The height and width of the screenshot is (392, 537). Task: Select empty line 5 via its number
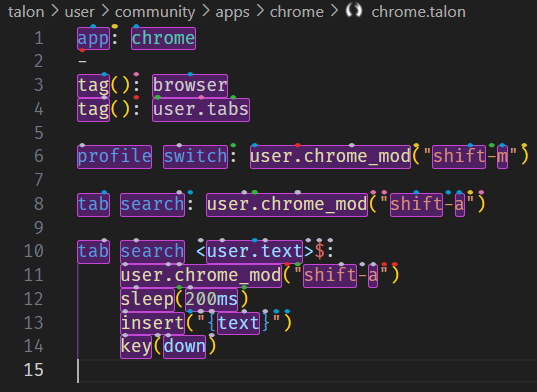(39, 133)
